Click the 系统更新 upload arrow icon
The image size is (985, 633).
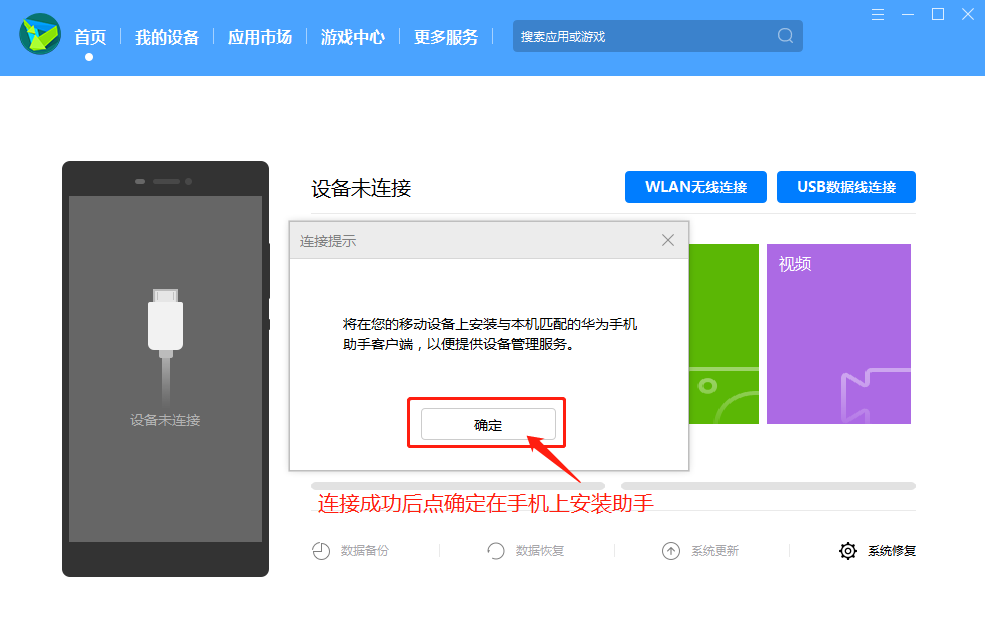671,551
